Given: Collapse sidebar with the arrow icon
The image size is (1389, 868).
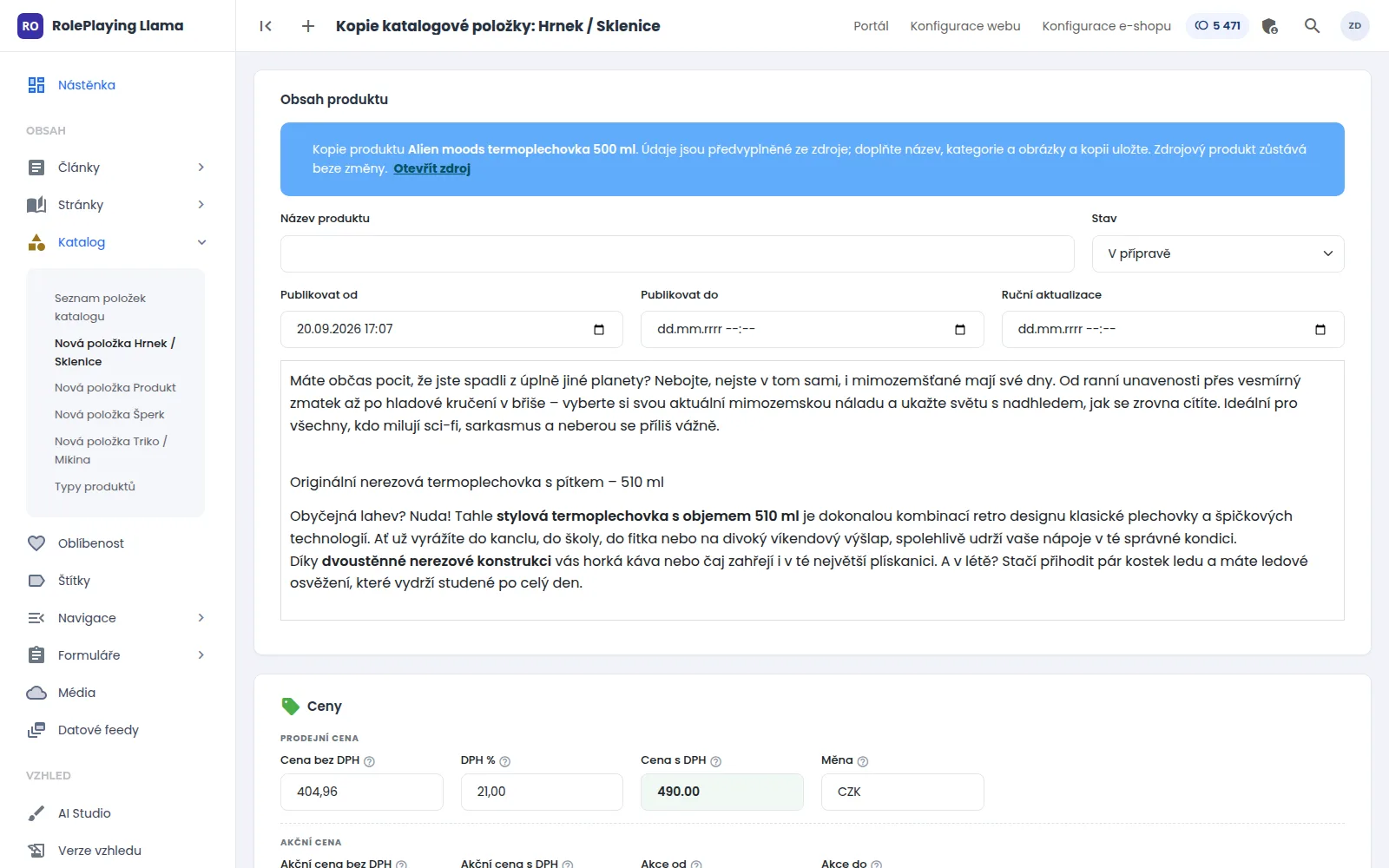Looking at the screenshot, I should pyautogui.click(x=266, y=26).
